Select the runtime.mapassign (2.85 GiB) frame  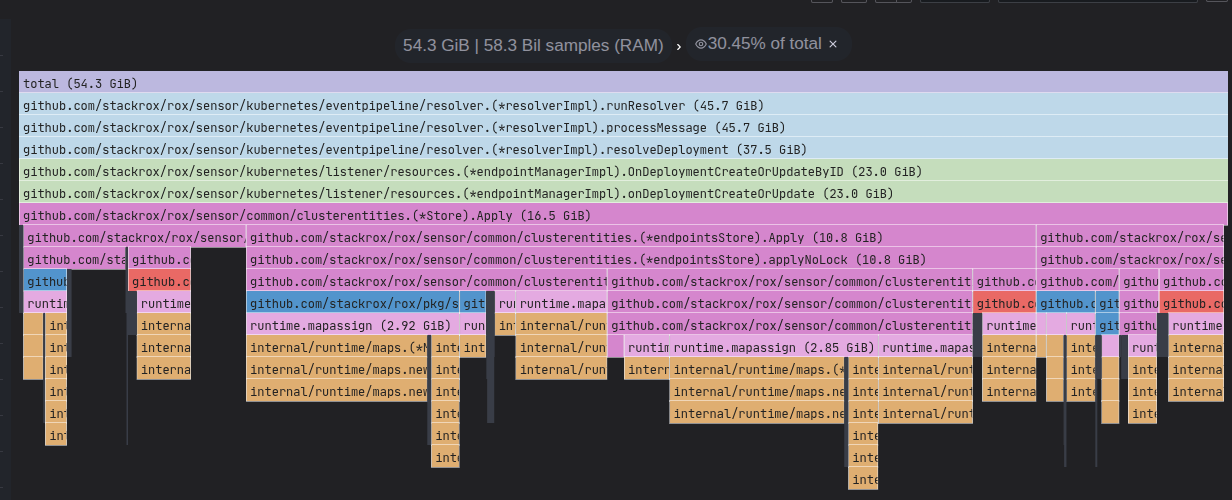[x=773, y=347]
